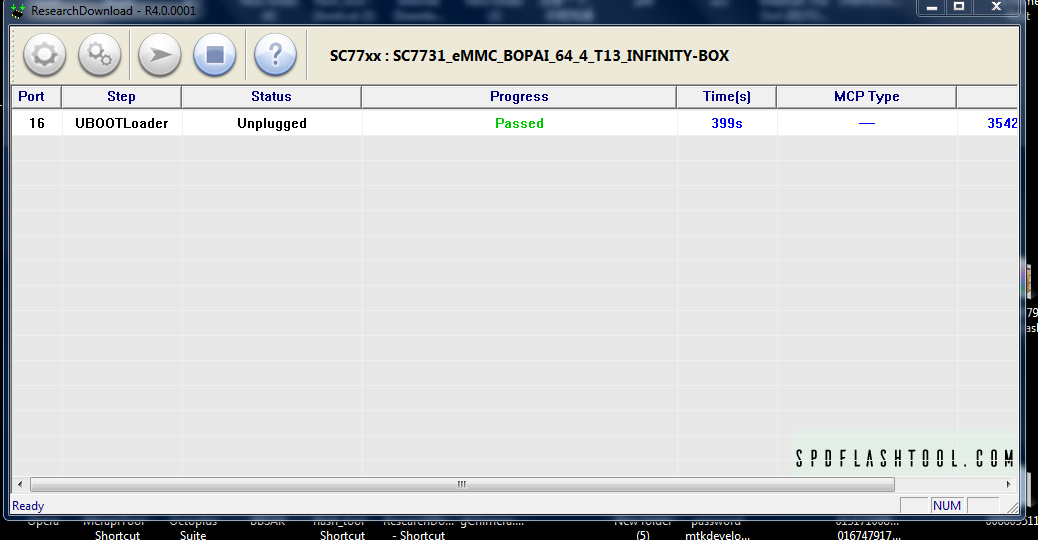Click the 399s time value
The height and width of the screenshot is (540, 1038).
[727, 123]
